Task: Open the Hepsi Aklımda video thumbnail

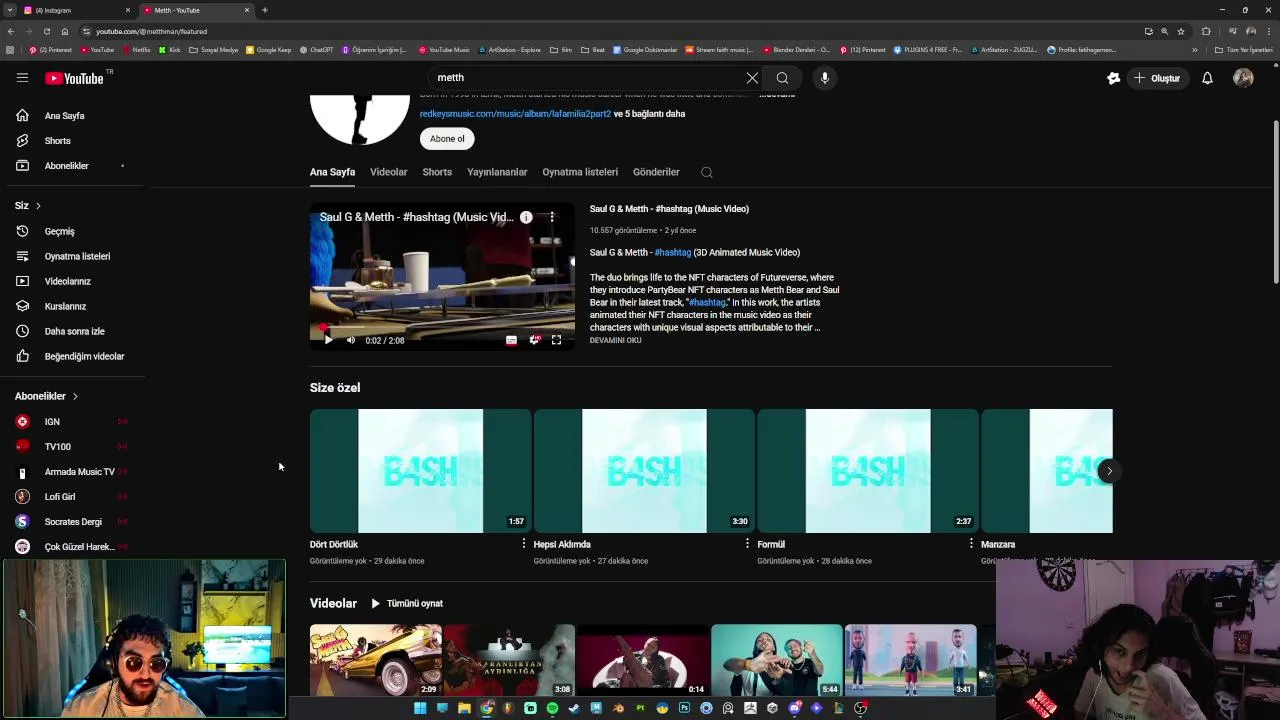Action: pos(644,471)
